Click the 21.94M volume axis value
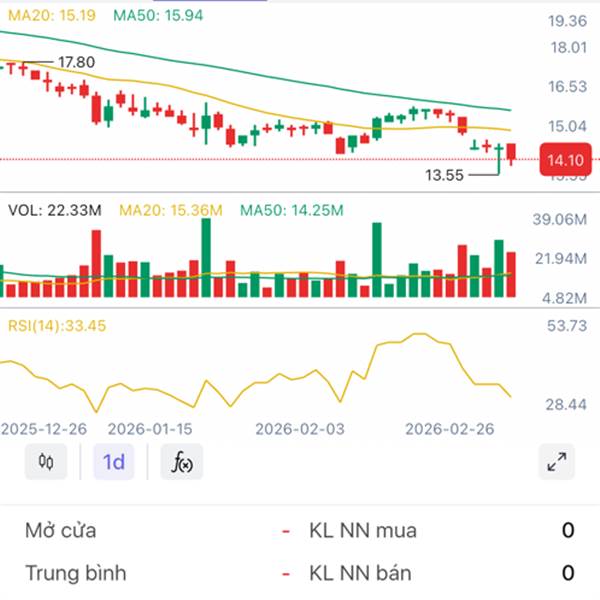600x600 pixels. click(561, 259)
